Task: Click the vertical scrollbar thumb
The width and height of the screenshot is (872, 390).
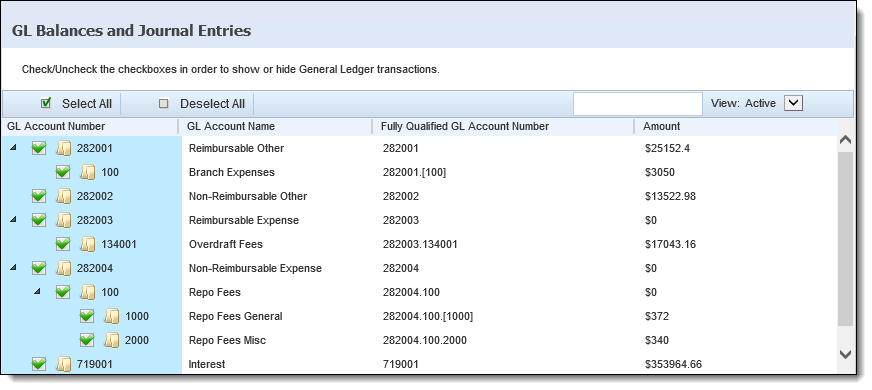Action: (845, 238)
